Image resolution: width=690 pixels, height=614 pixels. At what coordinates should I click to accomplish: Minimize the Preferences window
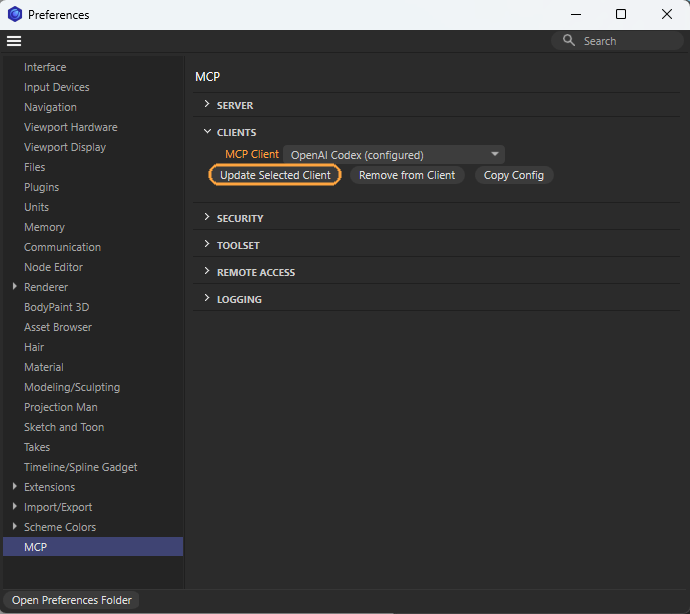click(576, 14)
